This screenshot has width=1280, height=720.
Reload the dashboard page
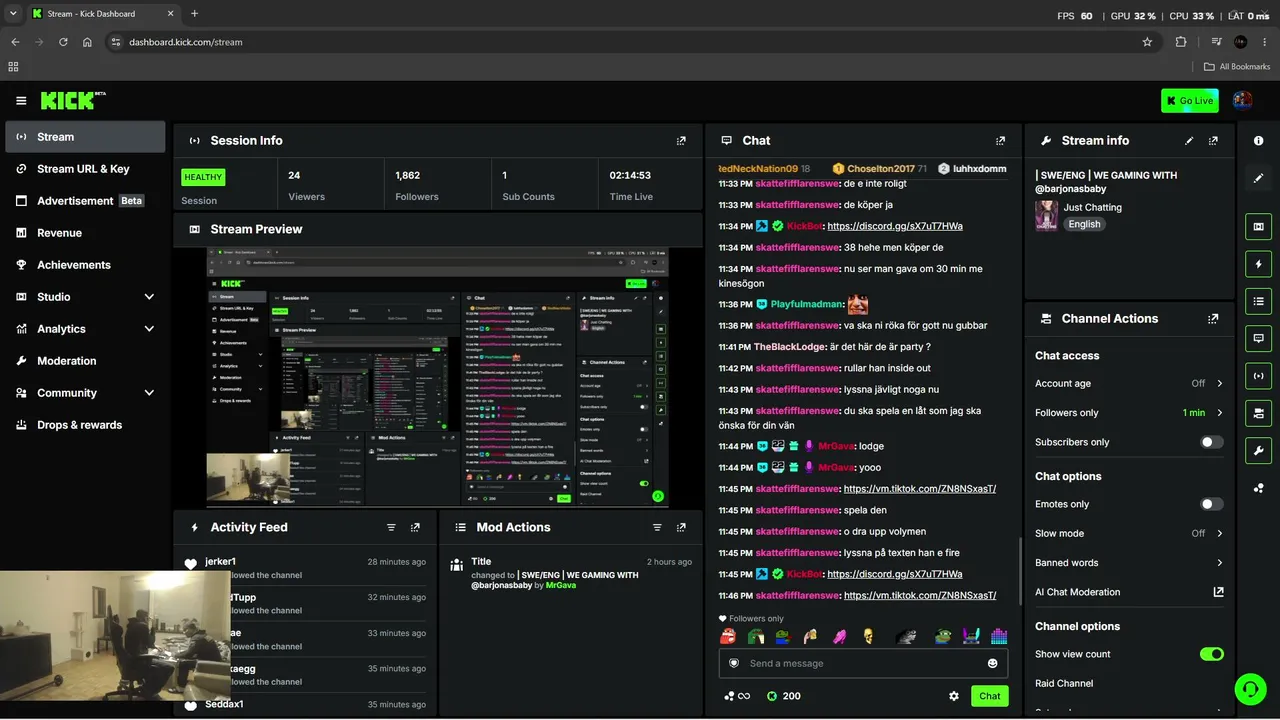tap(63, 42)
